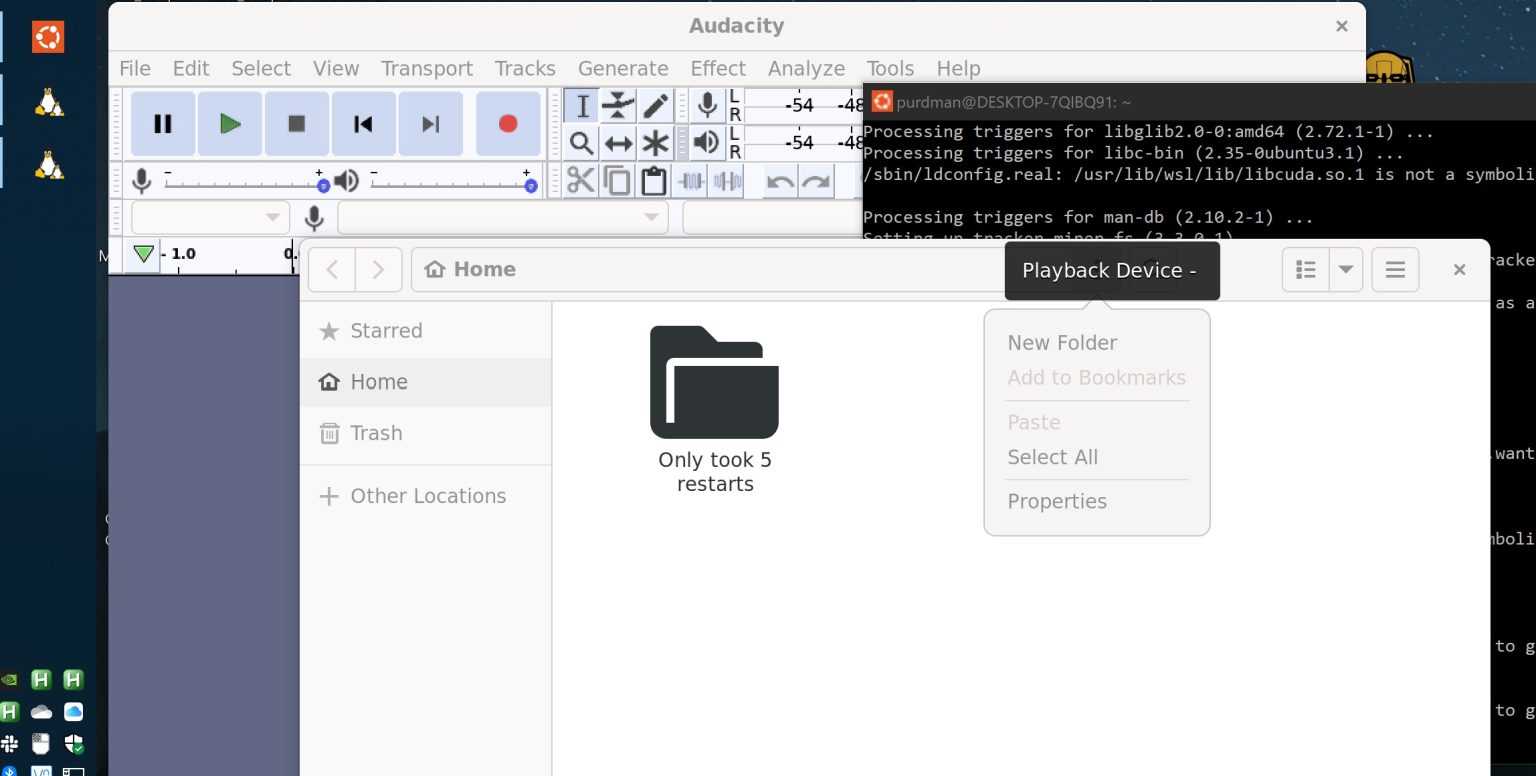The width and height of the screenshot is (1536, 776).
Task: Click the Record button in Audacity
Action: (x=508, y=124)
